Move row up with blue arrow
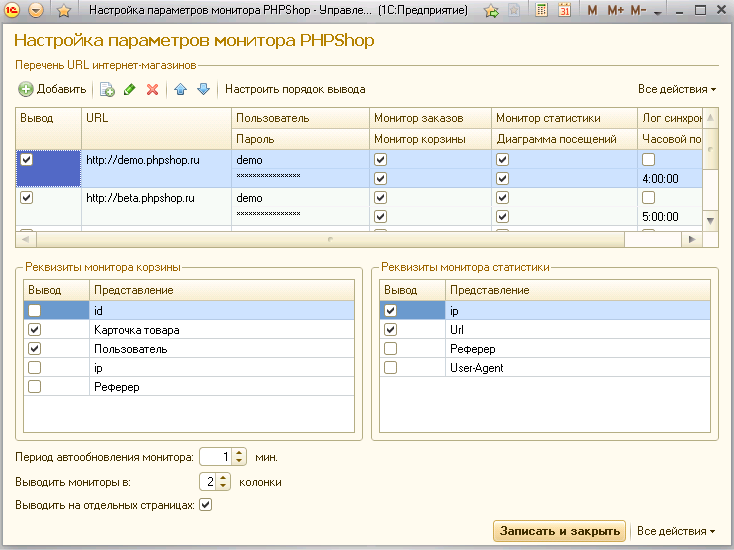 [181, 90]
